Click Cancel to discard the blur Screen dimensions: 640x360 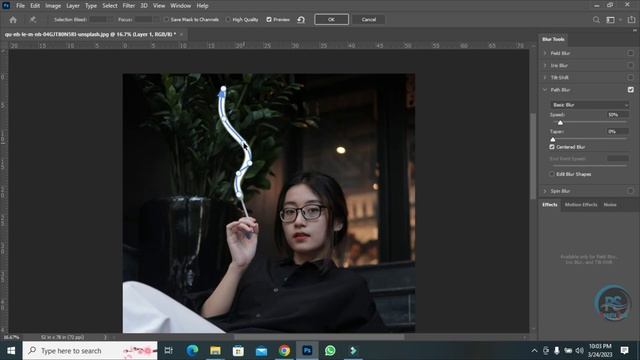click(368, 20)
